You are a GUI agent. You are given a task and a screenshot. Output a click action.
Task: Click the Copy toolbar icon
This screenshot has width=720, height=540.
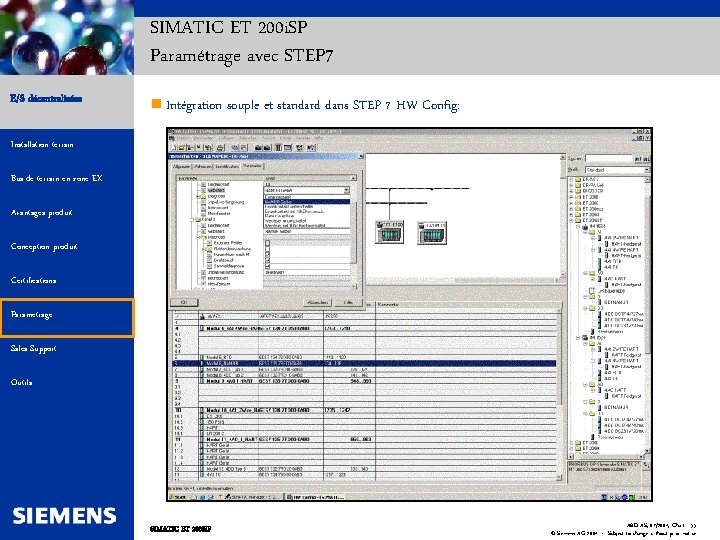point(236,147)
